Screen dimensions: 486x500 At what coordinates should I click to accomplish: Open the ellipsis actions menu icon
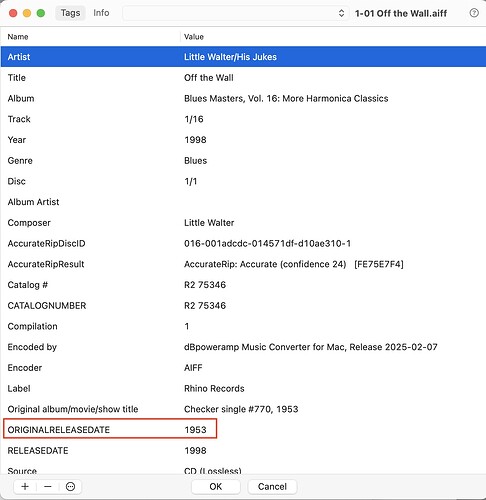click(70, 487)
